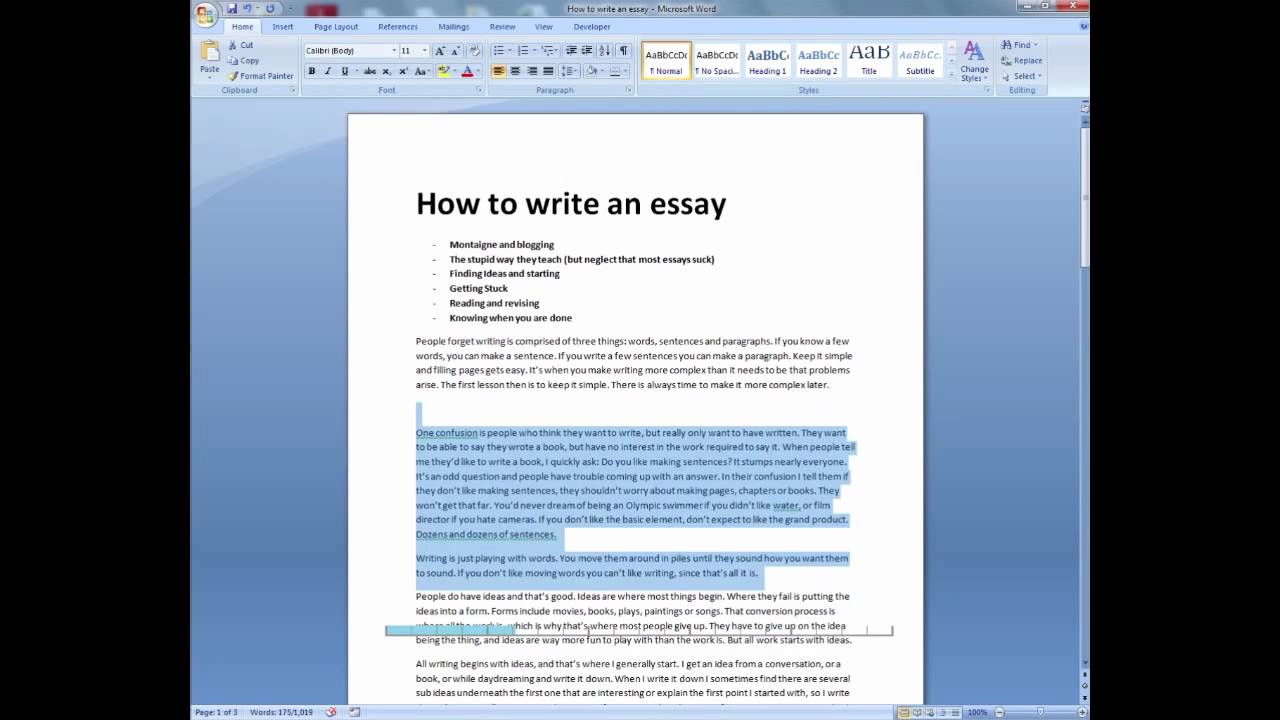The width and height of the screenshot is (1280, 720).
Task: Switch to the Page Layout tab
Action: [335, 27]
